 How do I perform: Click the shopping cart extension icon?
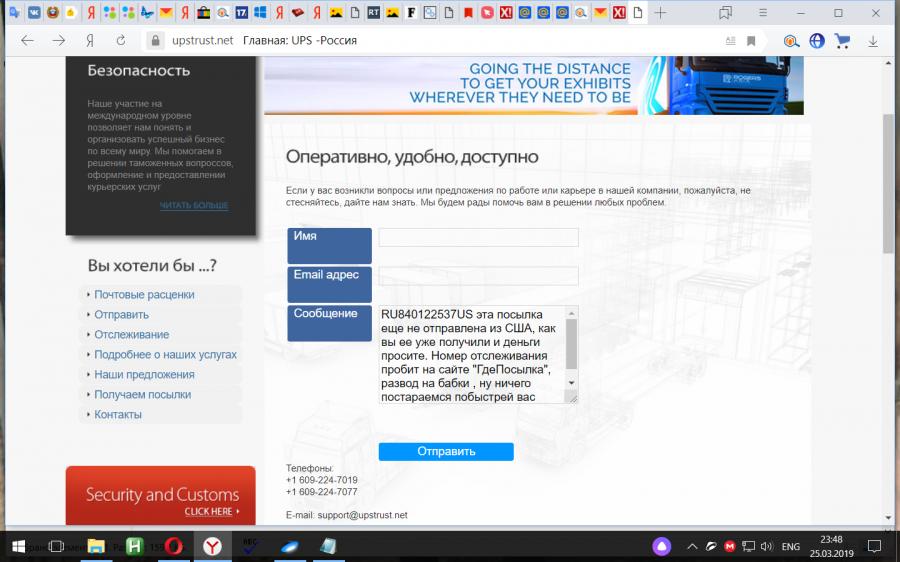pyautogui.click(x=843, y=41)
